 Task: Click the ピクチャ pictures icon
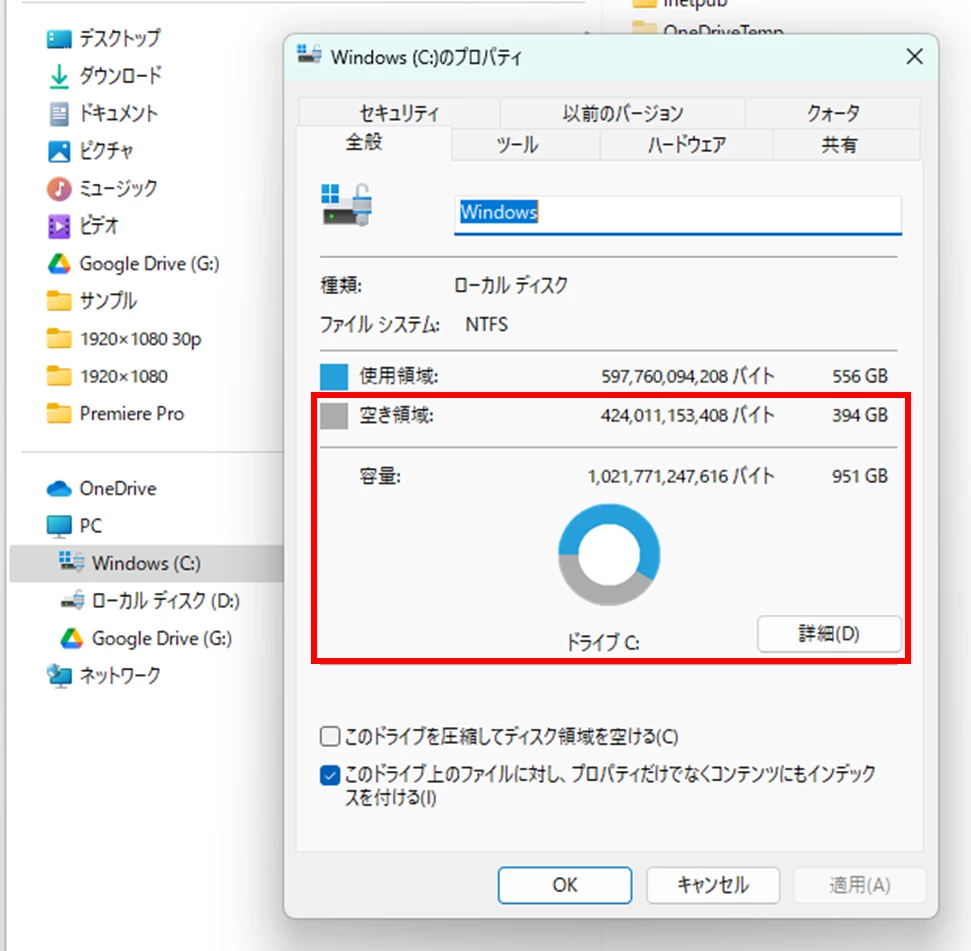point(59,151)
